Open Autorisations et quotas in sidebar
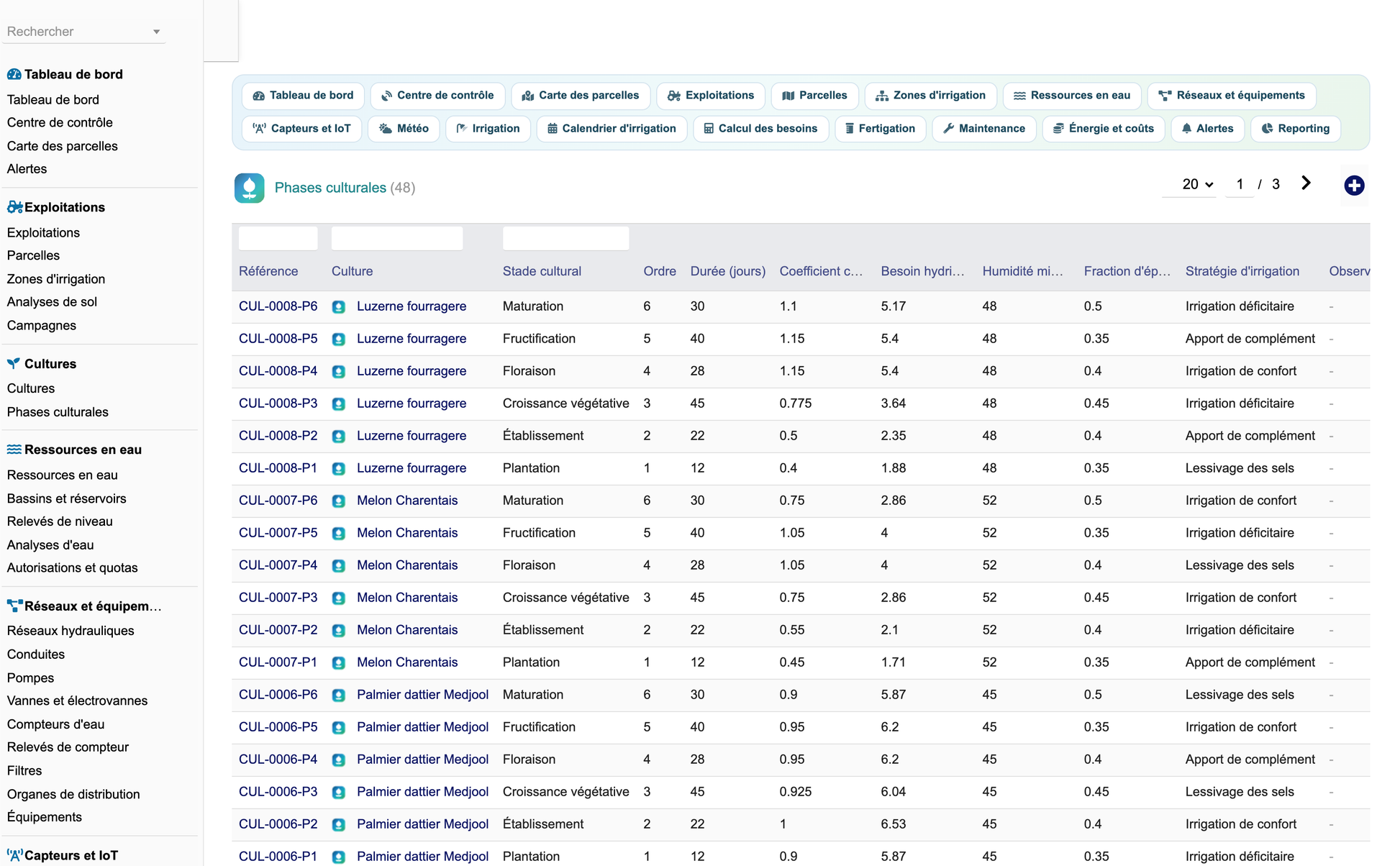This screenshot has width=1400, height=866. tap(72, 568)
